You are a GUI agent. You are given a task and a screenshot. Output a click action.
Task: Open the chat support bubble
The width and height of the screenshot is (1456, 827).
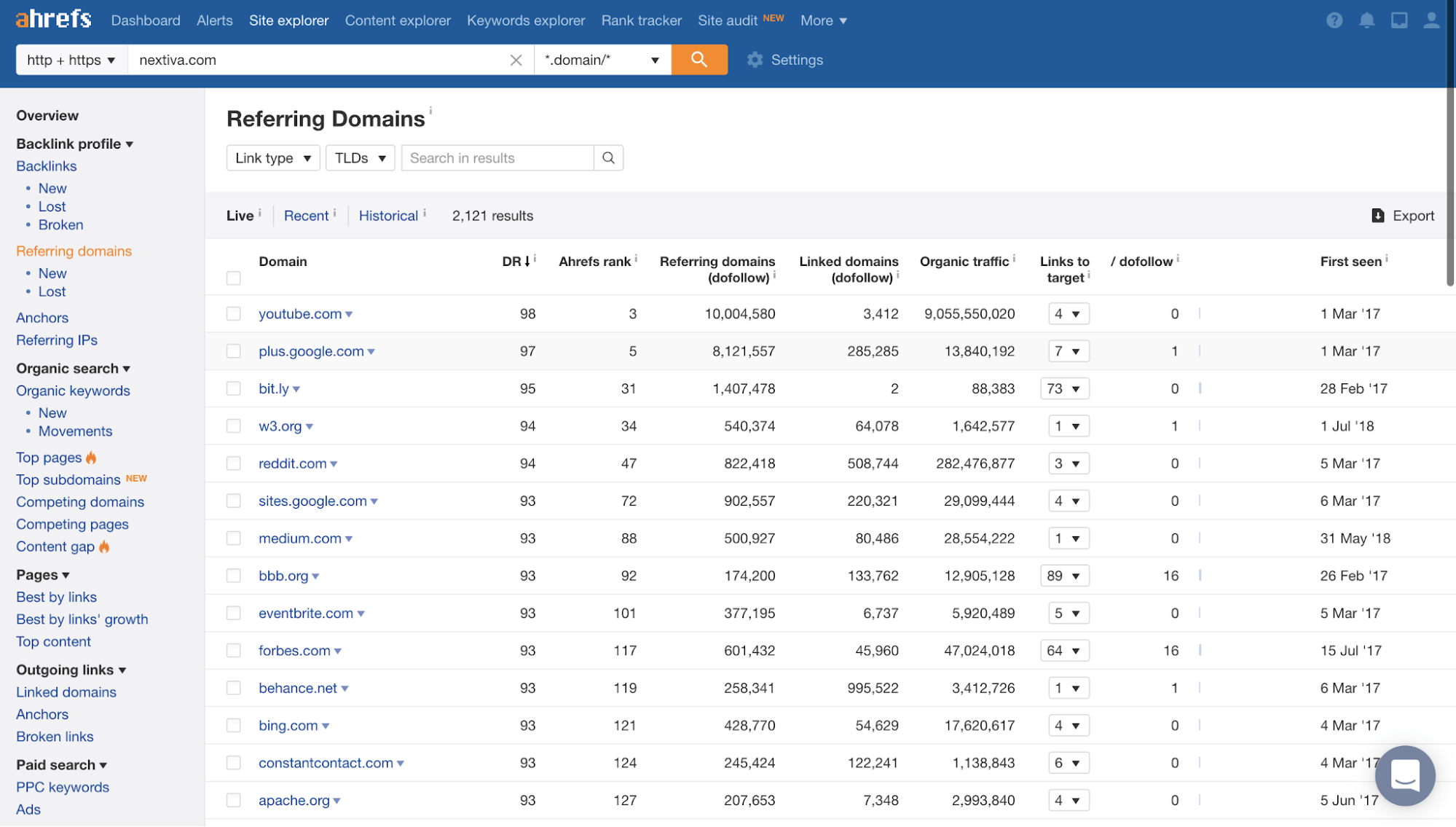1404,775
